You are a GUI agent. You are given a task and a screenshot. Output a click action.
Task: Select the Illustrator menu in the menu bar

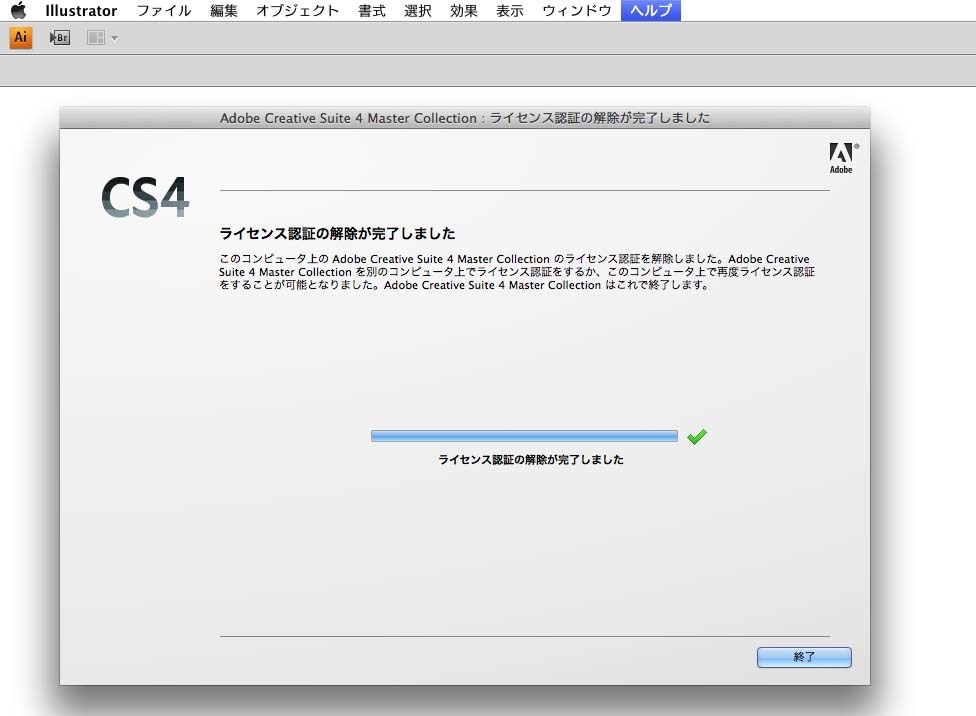tap(80, 11)
